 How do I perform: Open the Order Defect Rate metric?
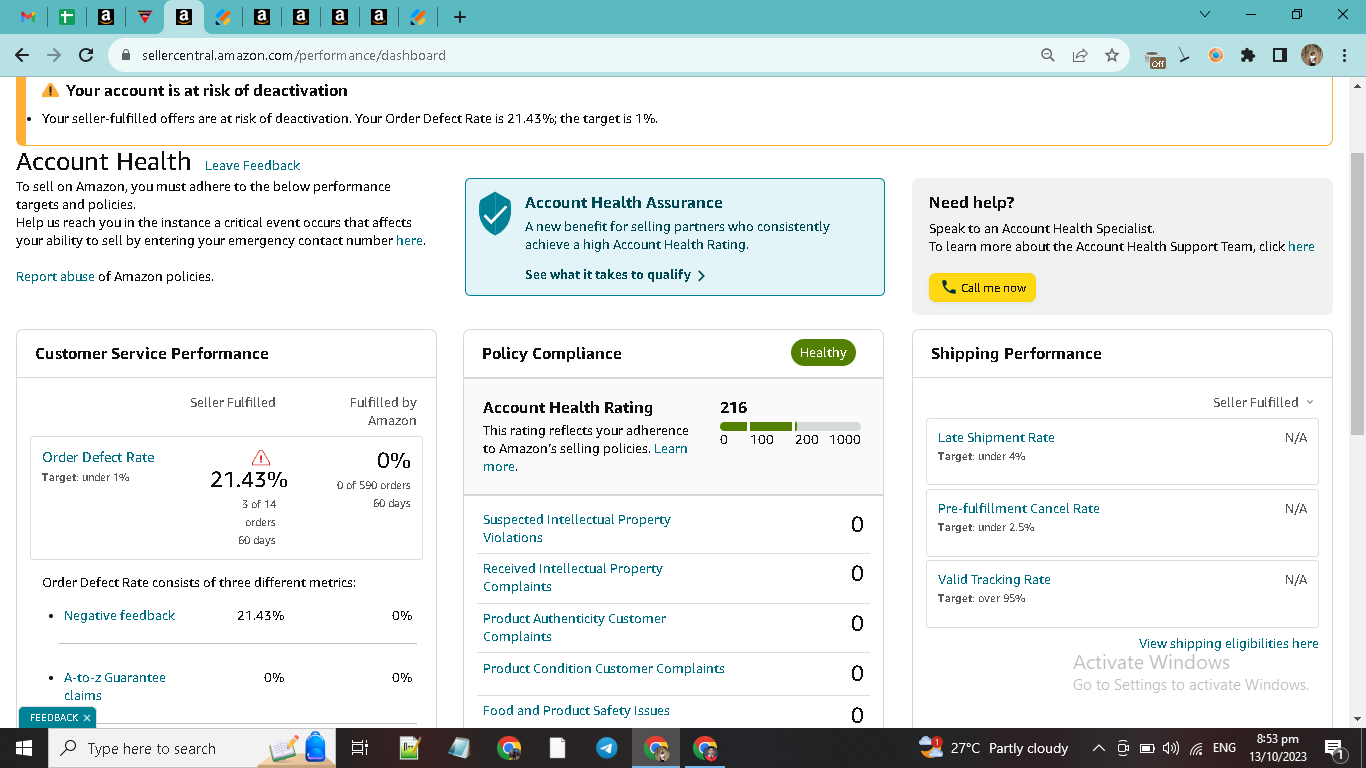click(x=98, y=457)
